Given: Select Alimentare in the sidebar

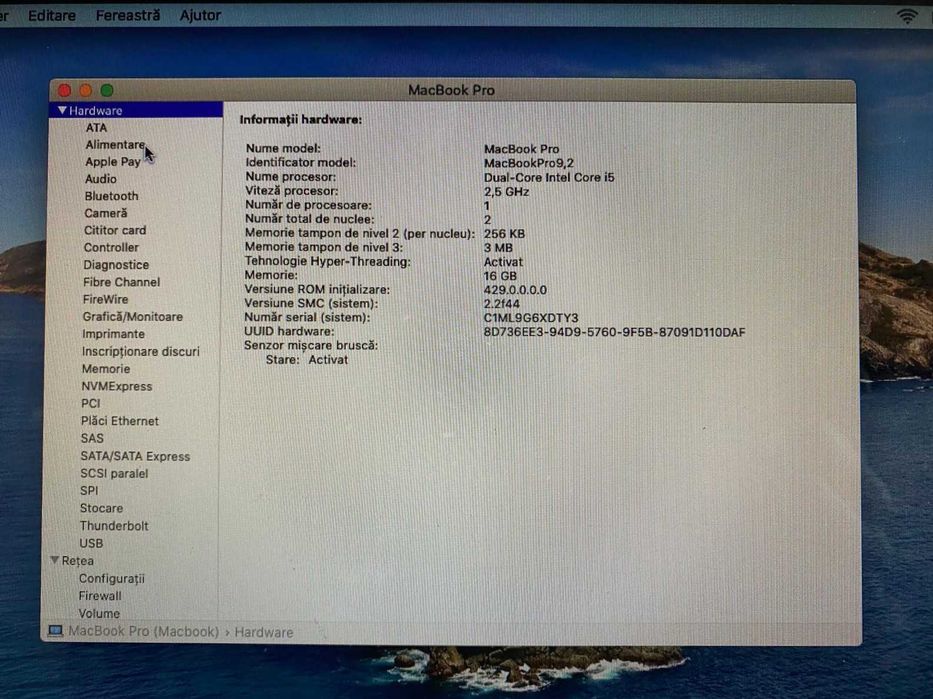Looking at the screenshot, I should [x=115, y=145].
